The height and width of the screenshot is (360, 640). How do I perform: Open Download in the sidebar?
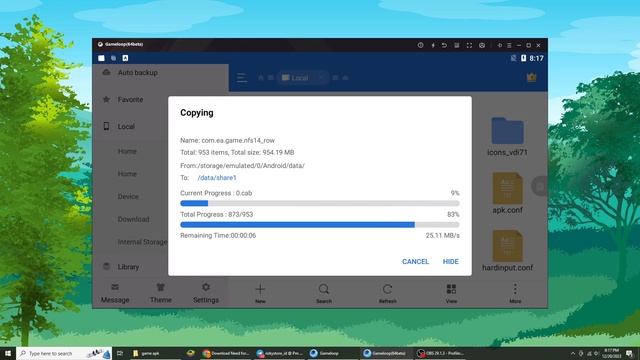[133, 219]
